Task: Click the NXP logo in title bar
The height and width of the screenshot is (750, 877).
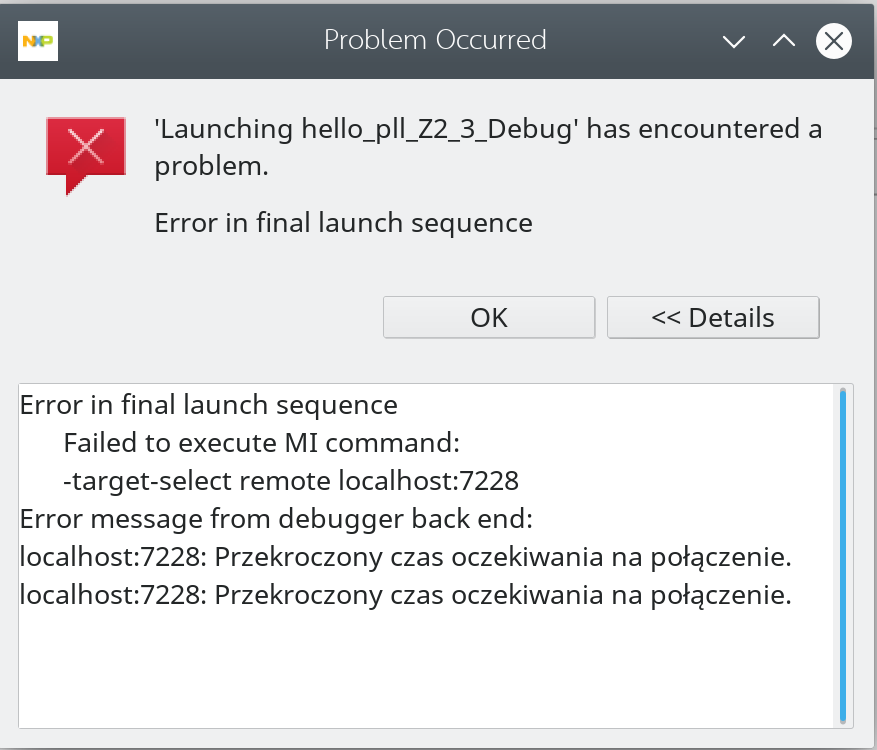Action: coord(38,41)
